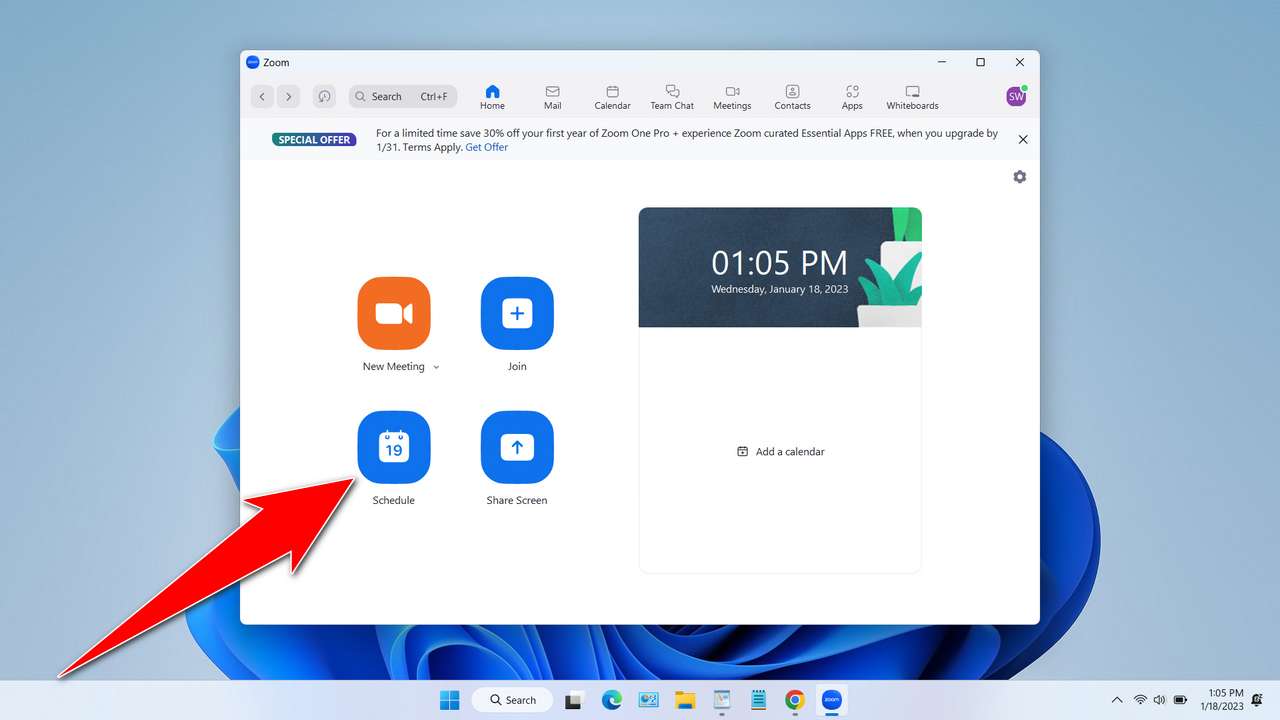Open the Apps section
Screen dimensions: 1280x720
tap(852, 95)
